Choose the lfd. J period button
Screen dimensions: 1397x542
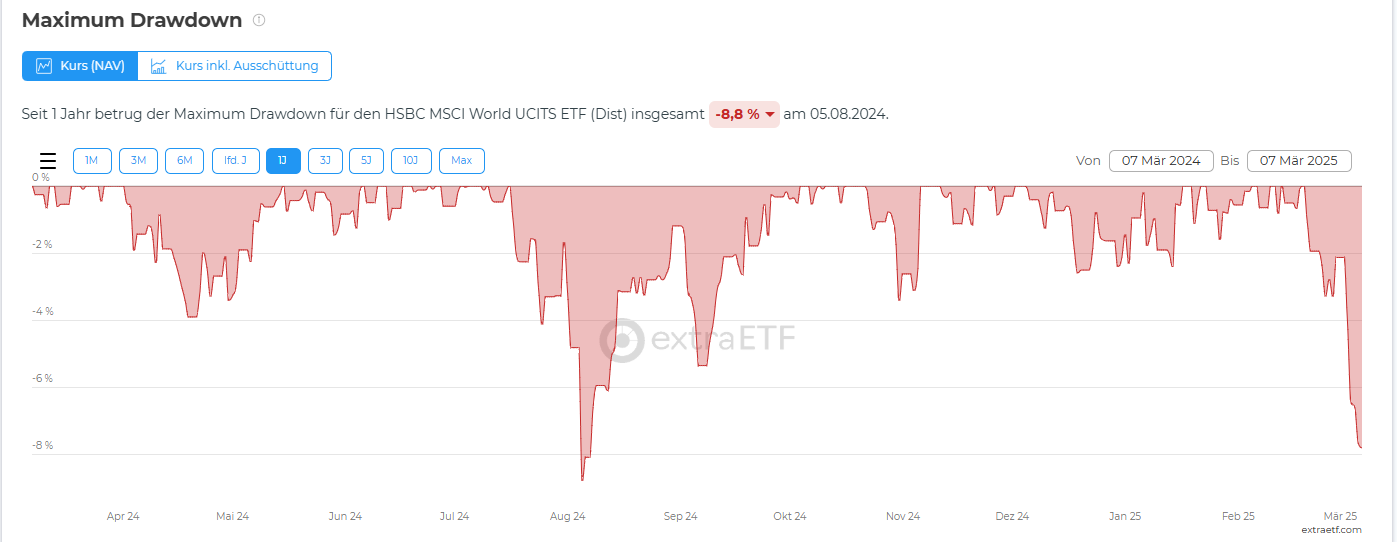(x=236, y=161)
